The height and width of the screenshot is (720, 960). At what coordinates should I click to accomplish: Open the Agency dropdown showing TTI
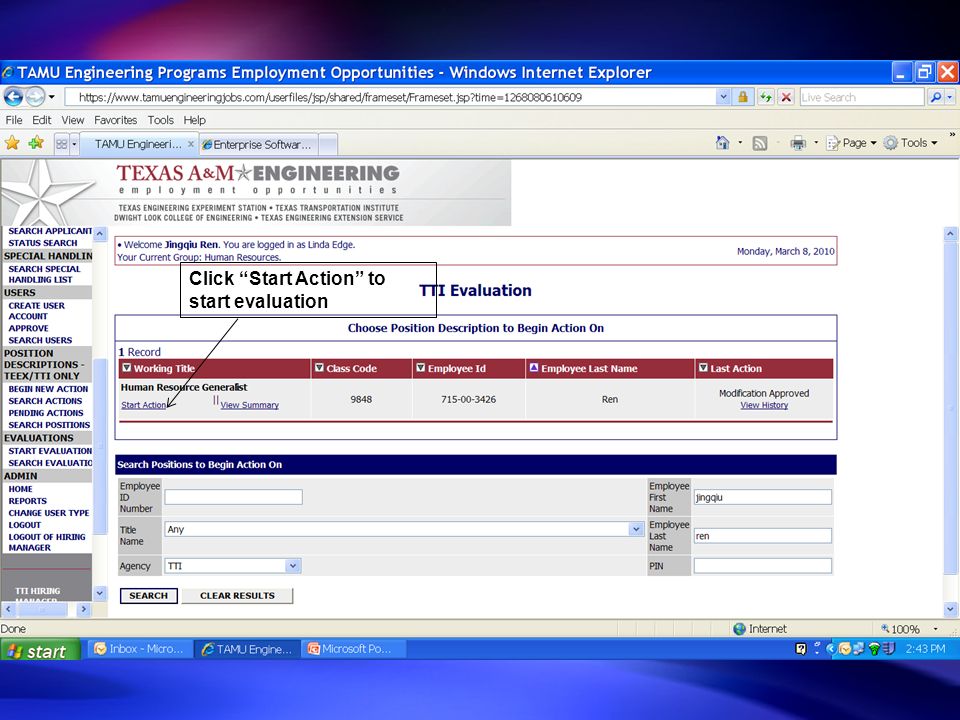click(293, 566)
